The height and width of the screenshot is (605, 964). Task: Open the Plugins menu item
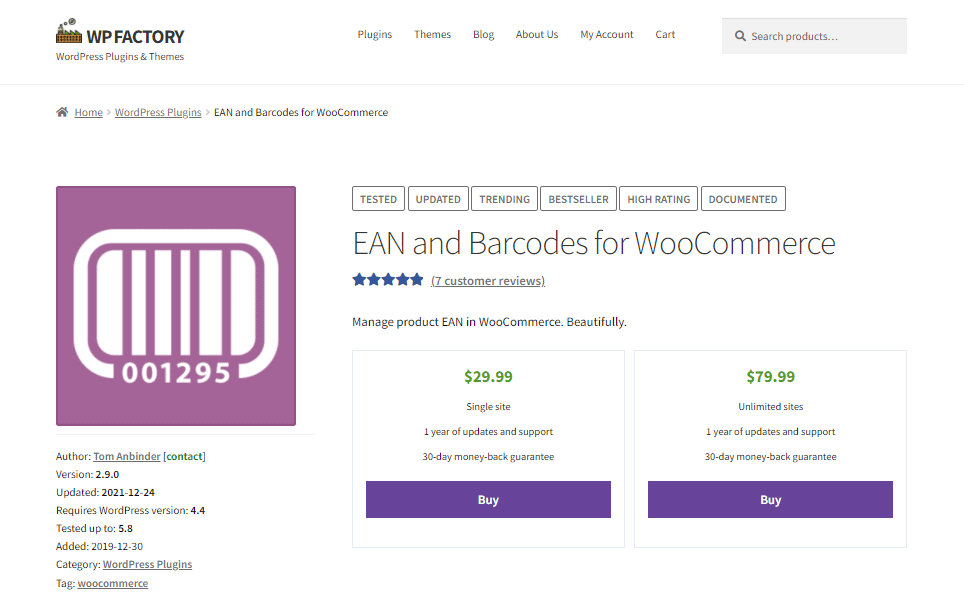[374, 34]
